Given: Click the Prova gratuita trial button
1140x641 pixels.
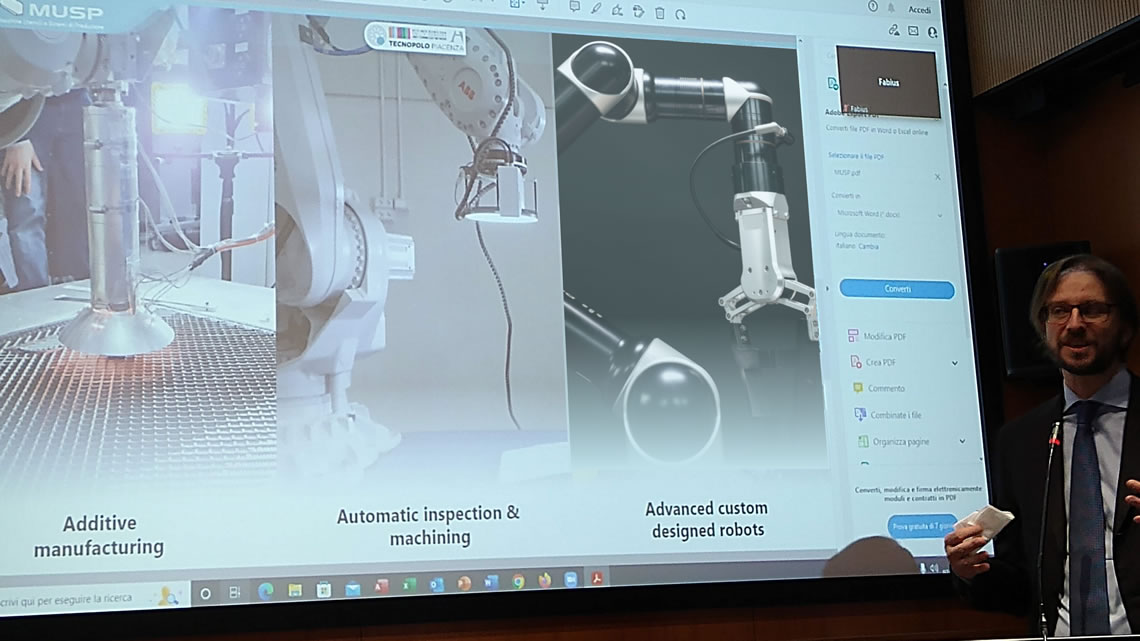Looking at the screenshot, I should (921, 526).
